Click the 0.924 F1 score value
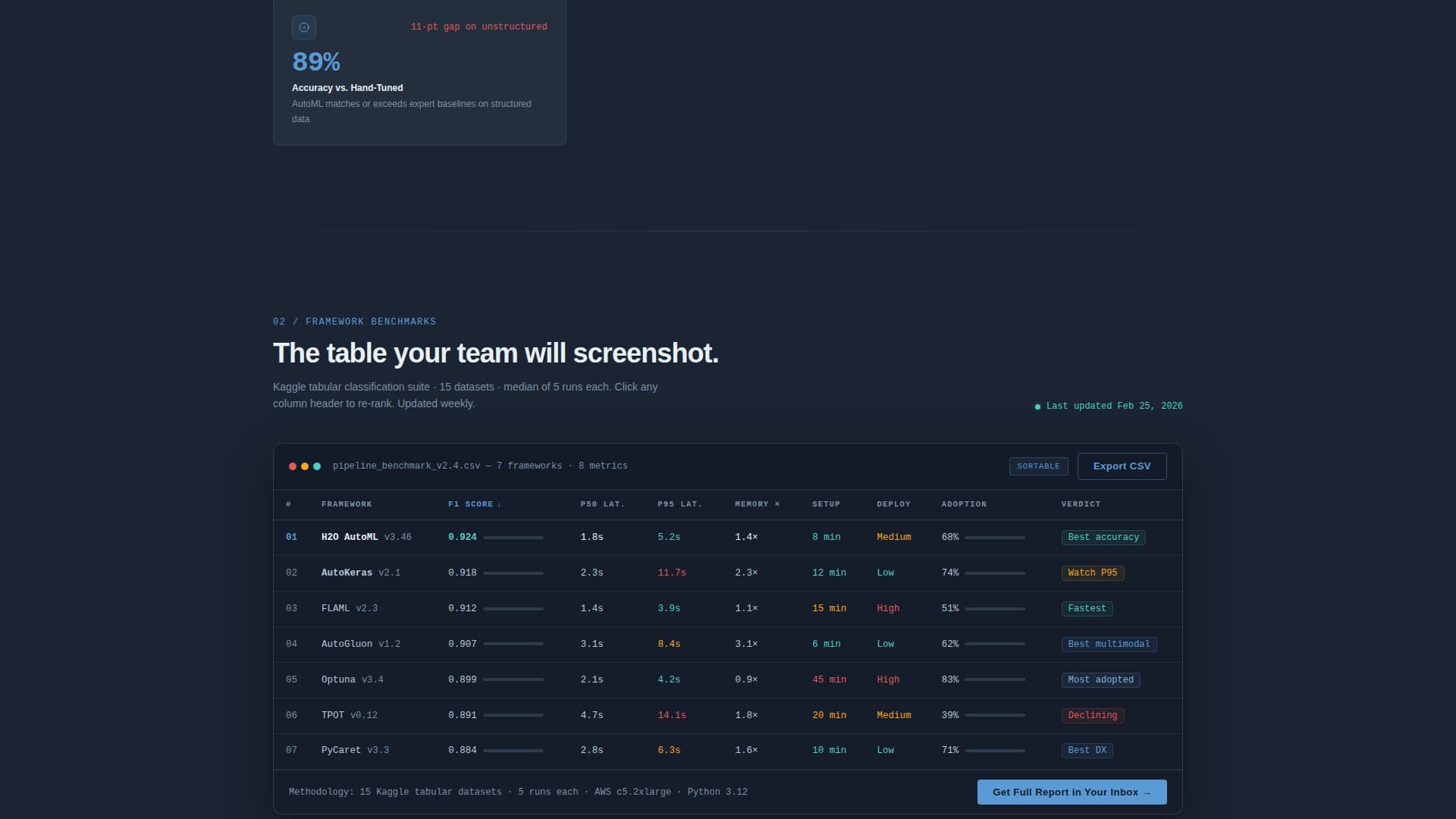 [463, 538]
